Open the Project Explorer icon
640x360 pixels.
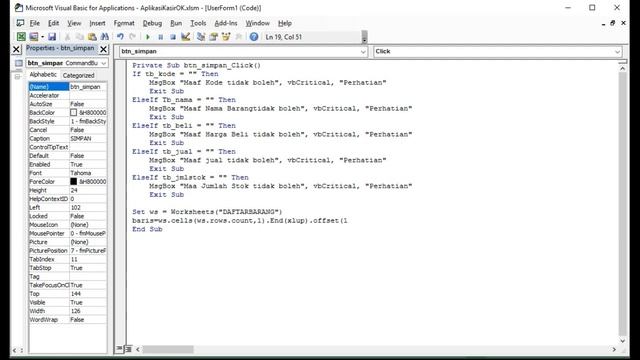coord(201,37)
